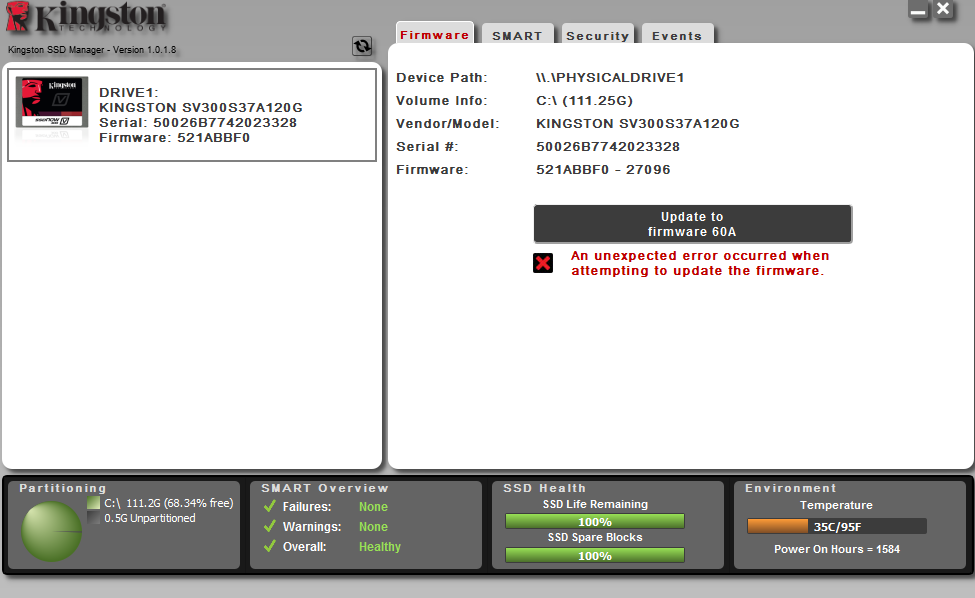Minimize the SSD Manager window
975x598 pixels.
tap(918, 10)
